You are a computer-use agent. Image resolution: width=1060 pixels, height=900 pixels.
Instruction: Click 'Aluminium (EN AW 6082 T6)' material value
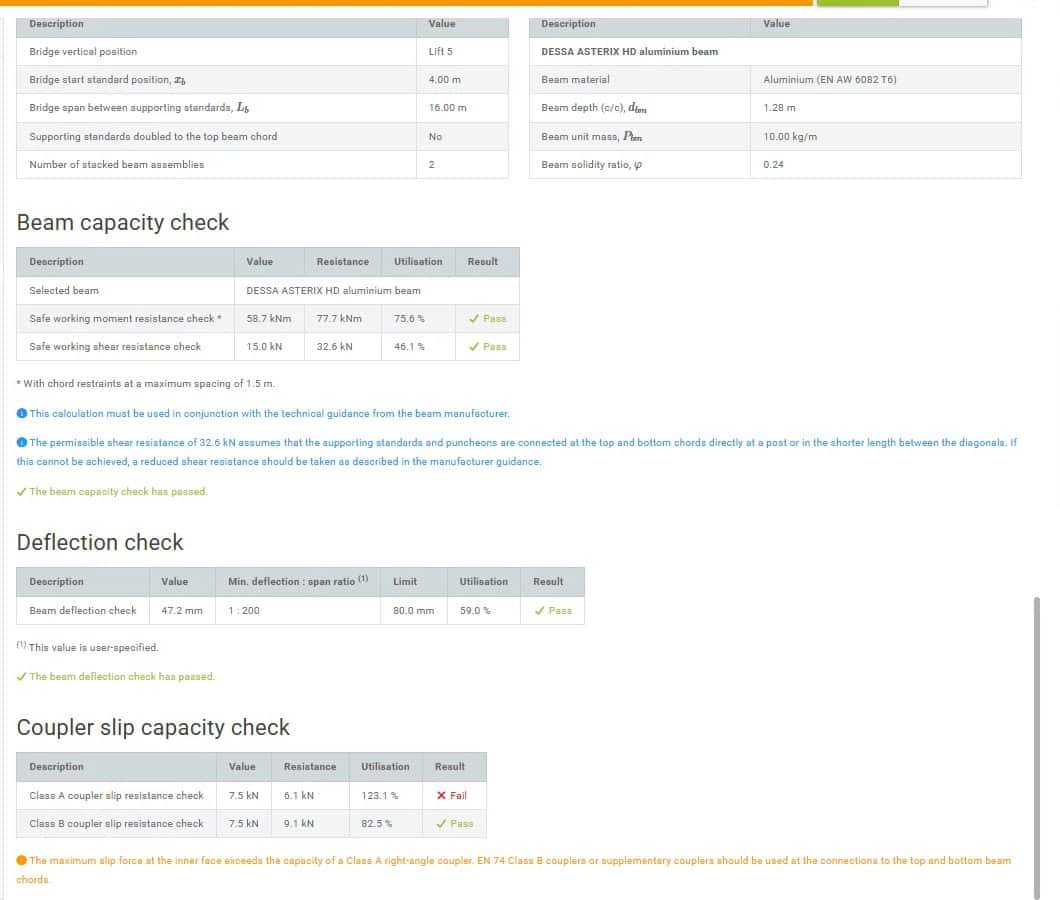click(829, 80)
